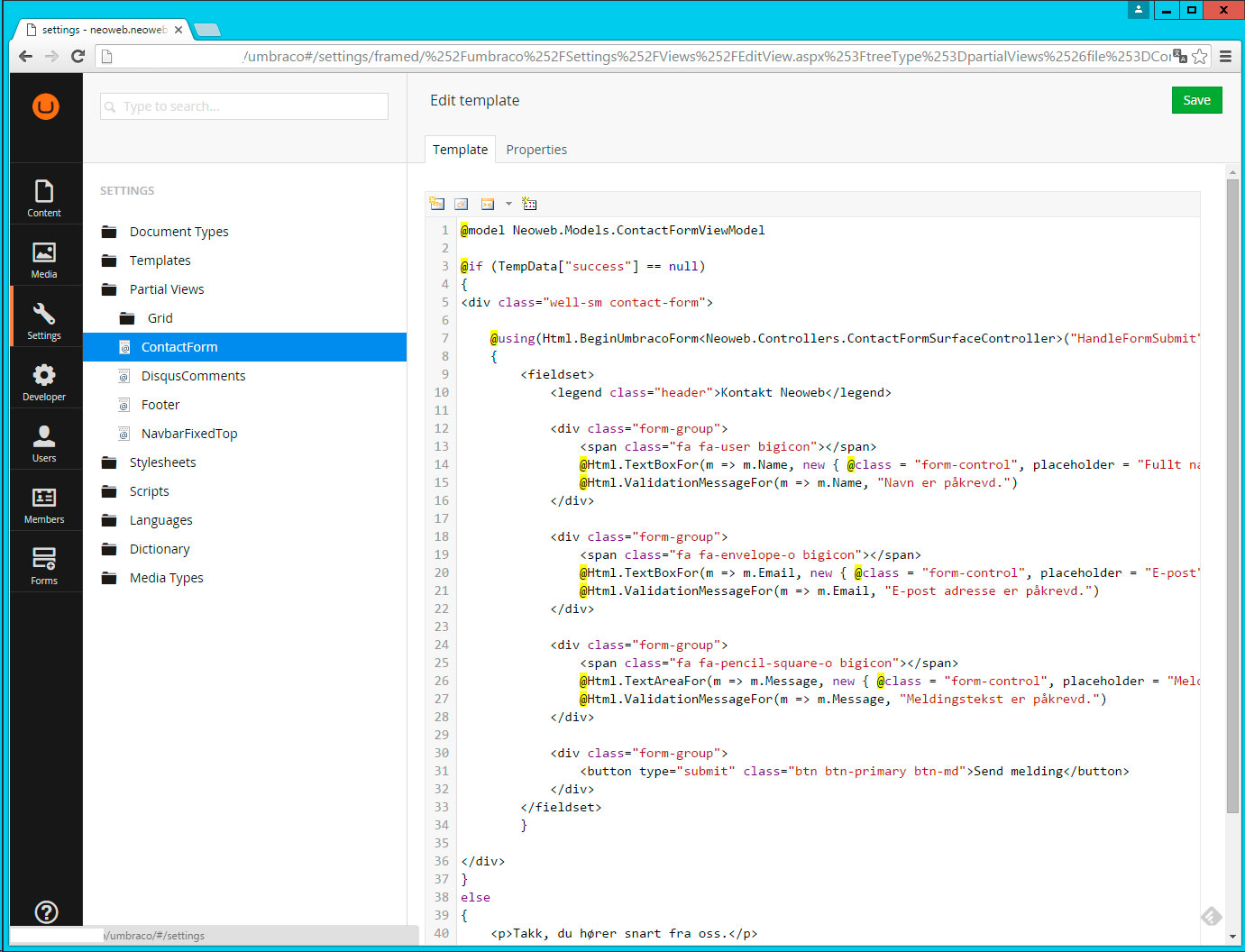This screenshot has width=1245, height=952.
Task: Click the browser back arrow
Action: 25,56
